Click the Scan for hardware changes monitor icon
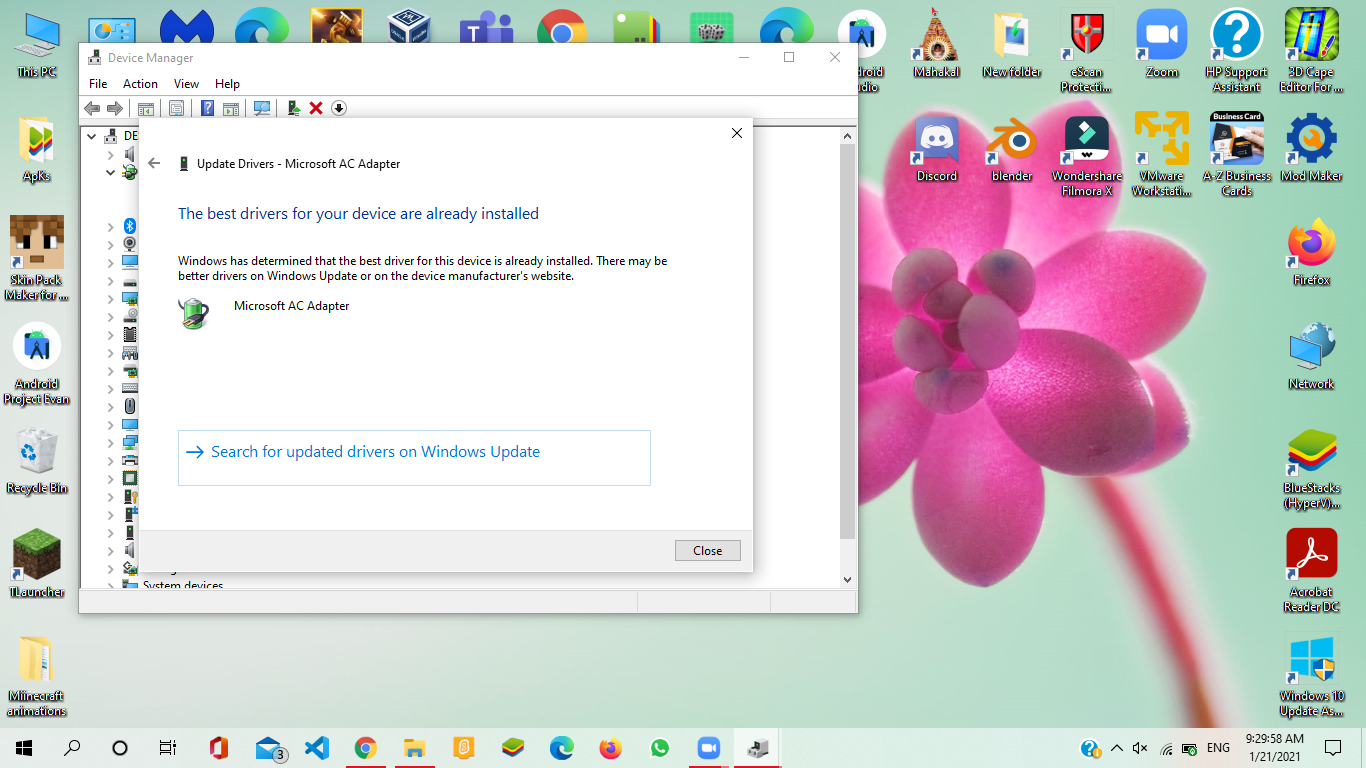 pos(262,108)
